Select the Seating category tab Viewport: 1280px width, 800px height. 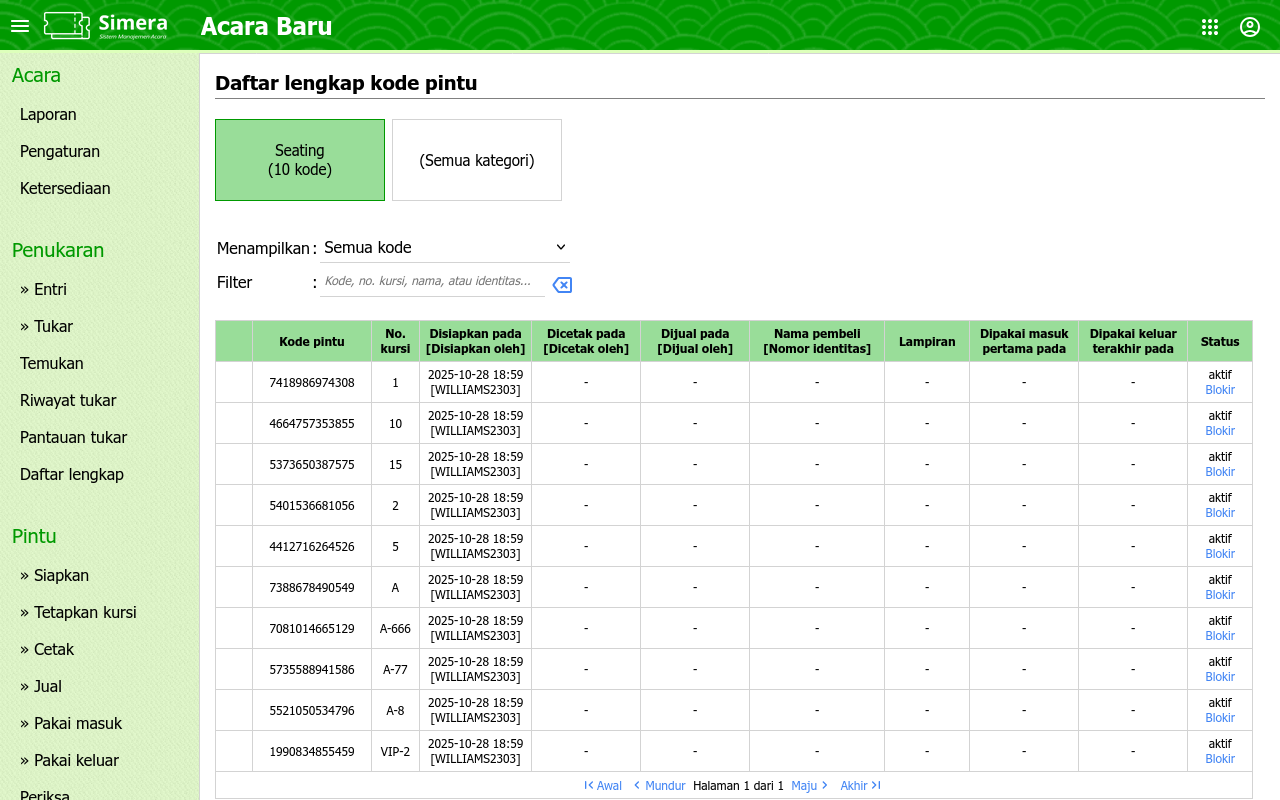[x=300, y=160]
